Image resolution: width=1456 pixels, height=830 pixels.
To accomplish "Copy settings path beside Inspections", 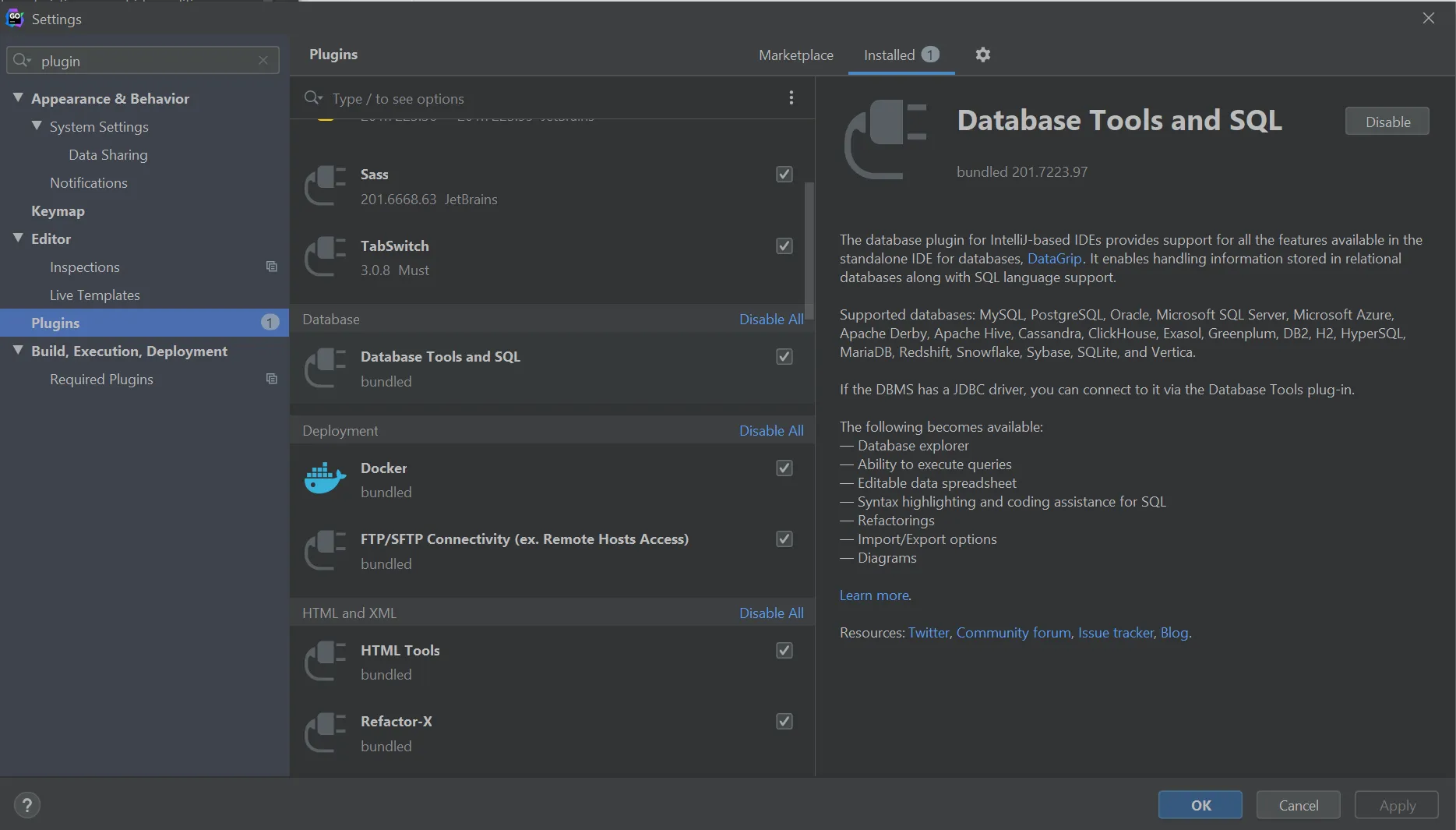I will pyautogui.click(x=271, y=267).
